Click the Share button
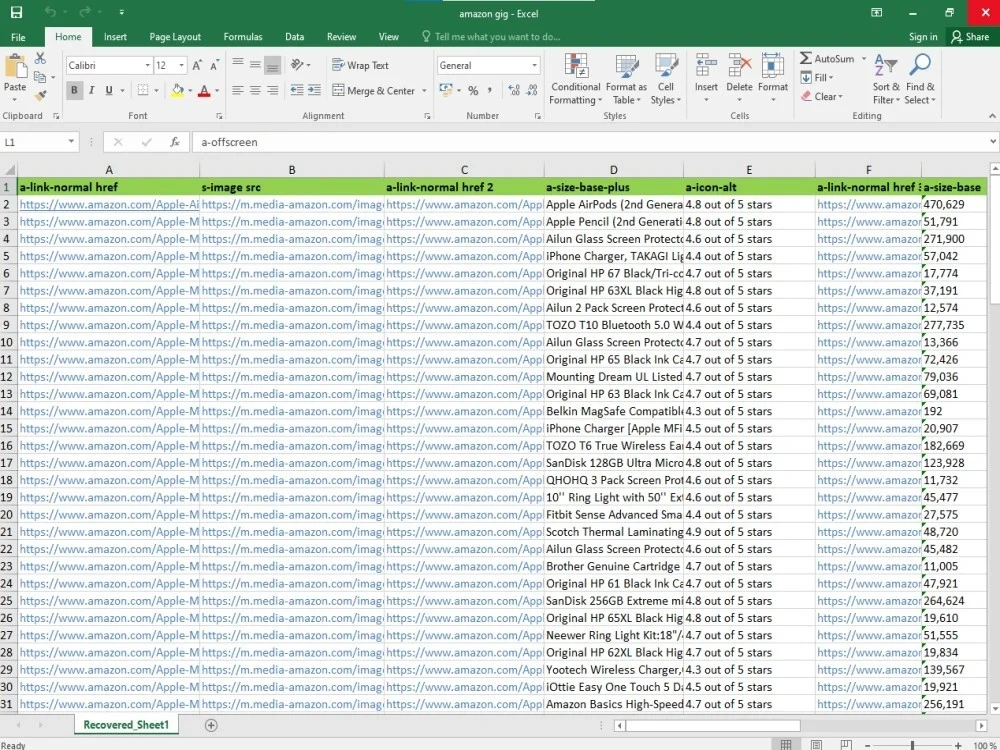Viewport: 1000px width, 750px height. pos(970,37)
